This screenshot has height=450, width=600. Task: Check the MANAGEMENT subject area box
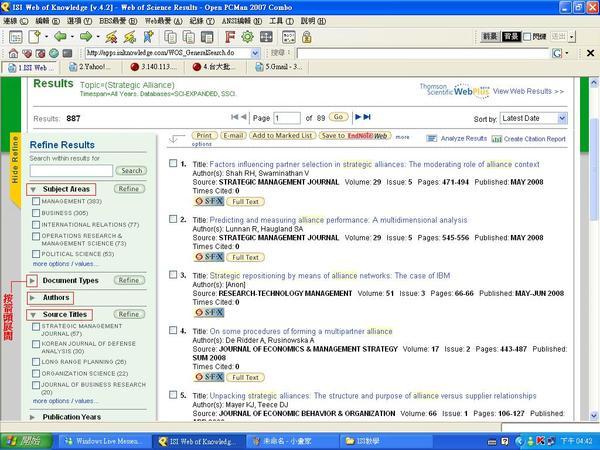pos(36,201)
